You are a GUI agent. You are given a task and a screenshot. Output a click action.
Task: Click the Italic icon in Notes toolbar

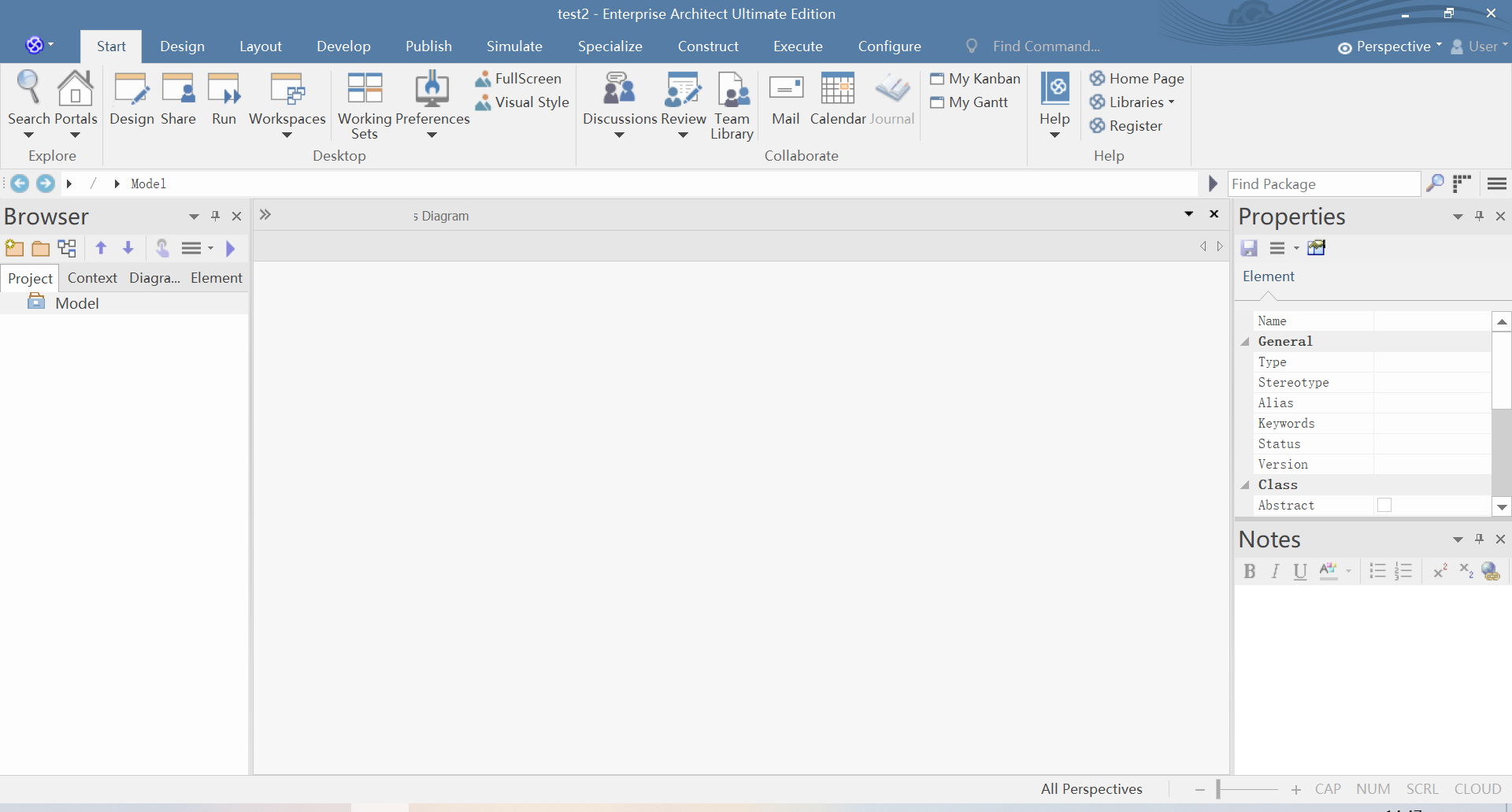tap(1275, 571)
